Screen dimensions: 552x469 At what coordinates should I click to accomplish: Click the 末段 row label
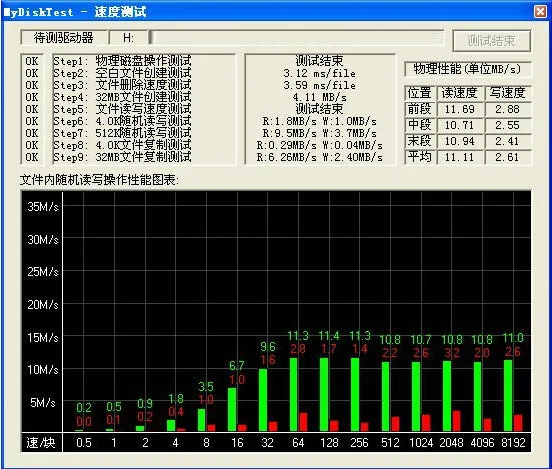420,141
